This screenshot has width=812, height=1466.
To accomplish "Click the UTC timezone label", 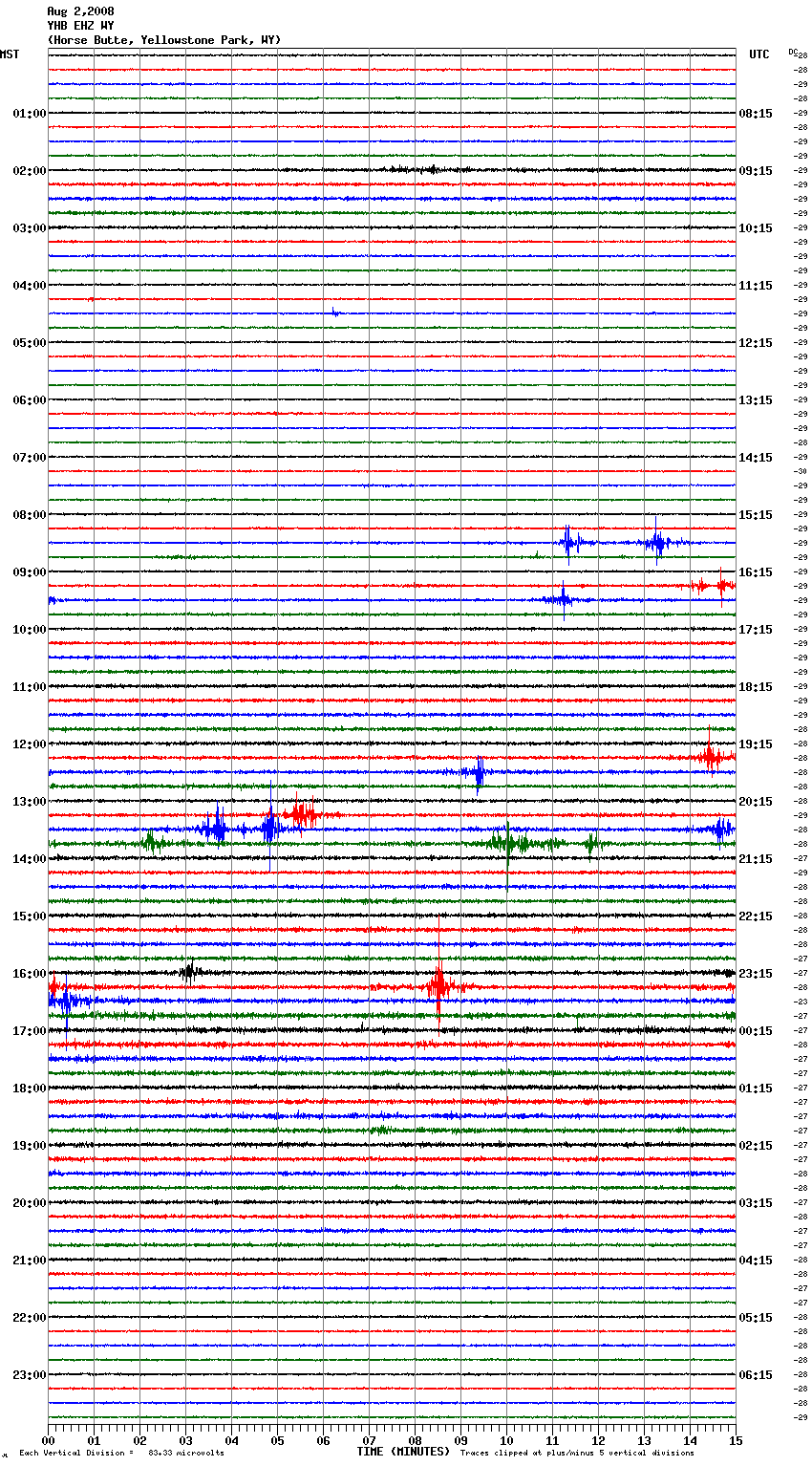I will pyautogui.click(x=759, y=54).
